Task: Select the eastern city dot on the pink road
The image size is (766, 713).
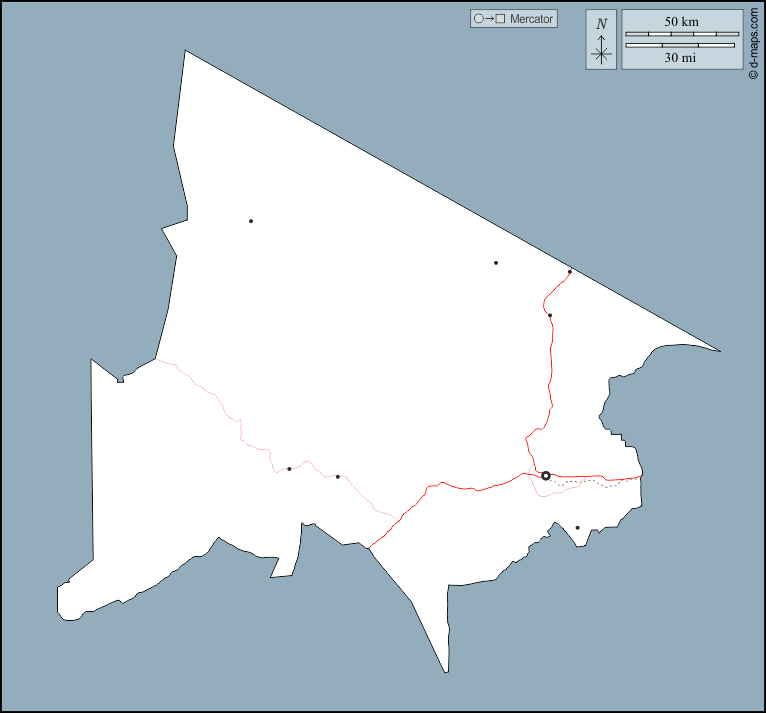Action: tap(338, 477)
